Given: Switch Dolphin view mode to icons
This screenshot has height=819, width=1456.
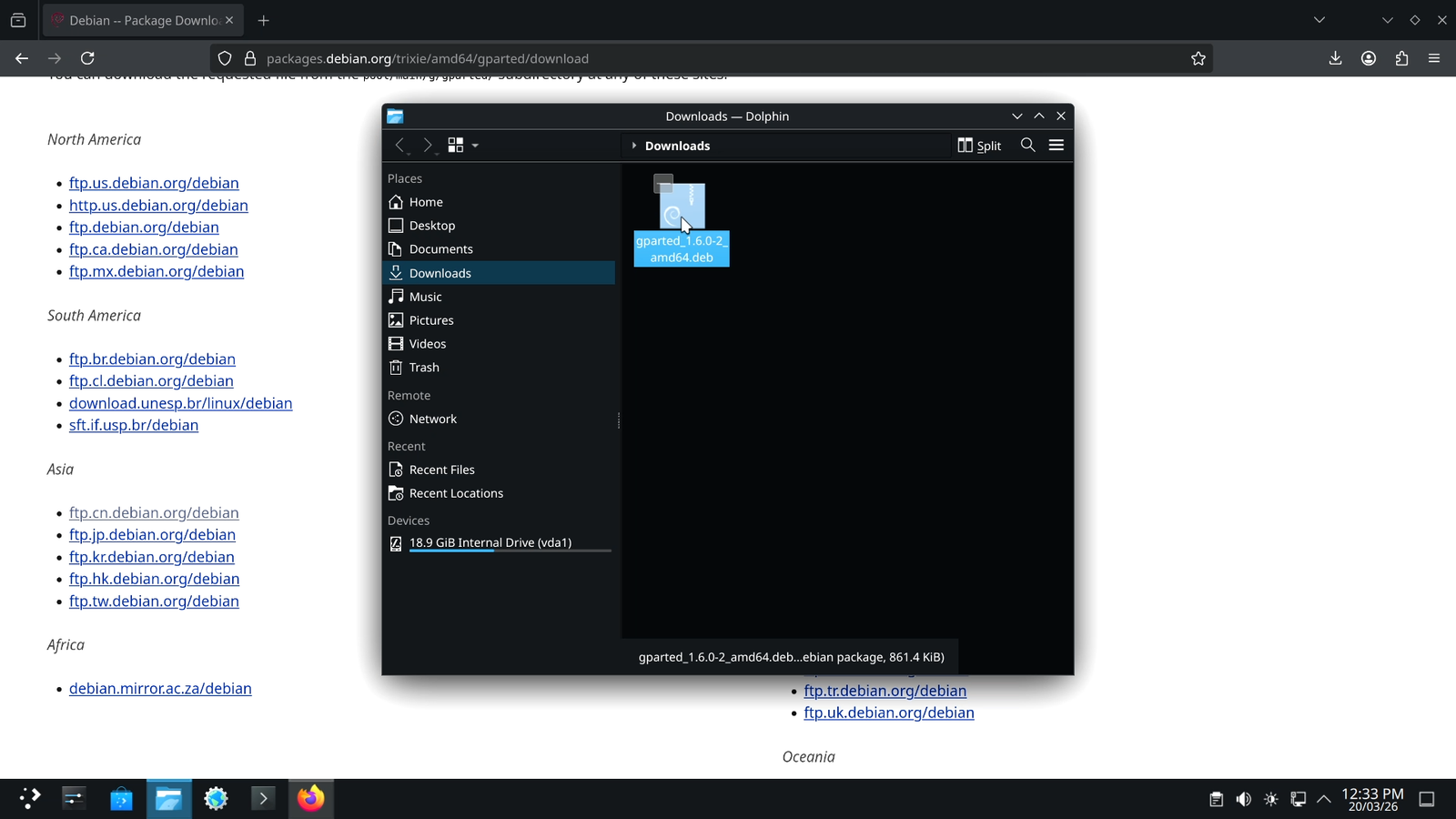Looking at the screenshot, I should click(456, 146).
